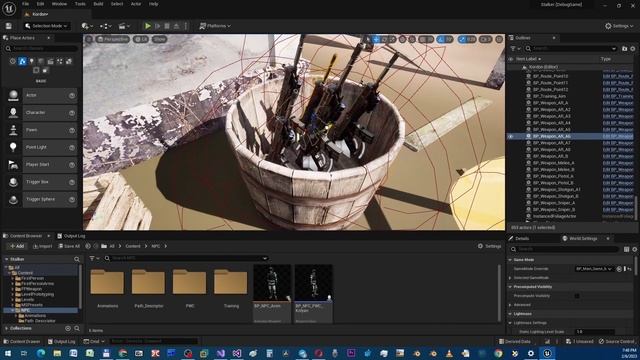Click the Import button
Screen dimensions: 640x360
[x=42, y=247]
